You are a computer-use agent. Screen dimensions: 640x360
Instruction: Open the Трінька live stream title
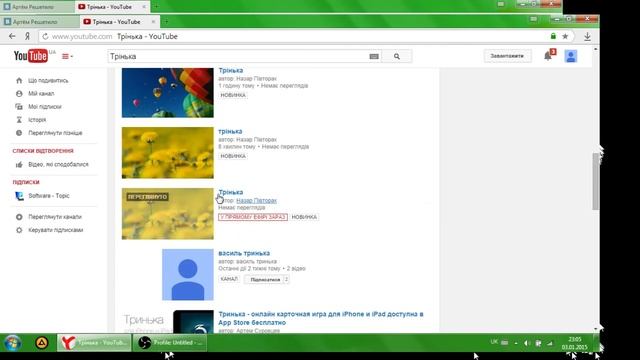(x=231, y=192)
